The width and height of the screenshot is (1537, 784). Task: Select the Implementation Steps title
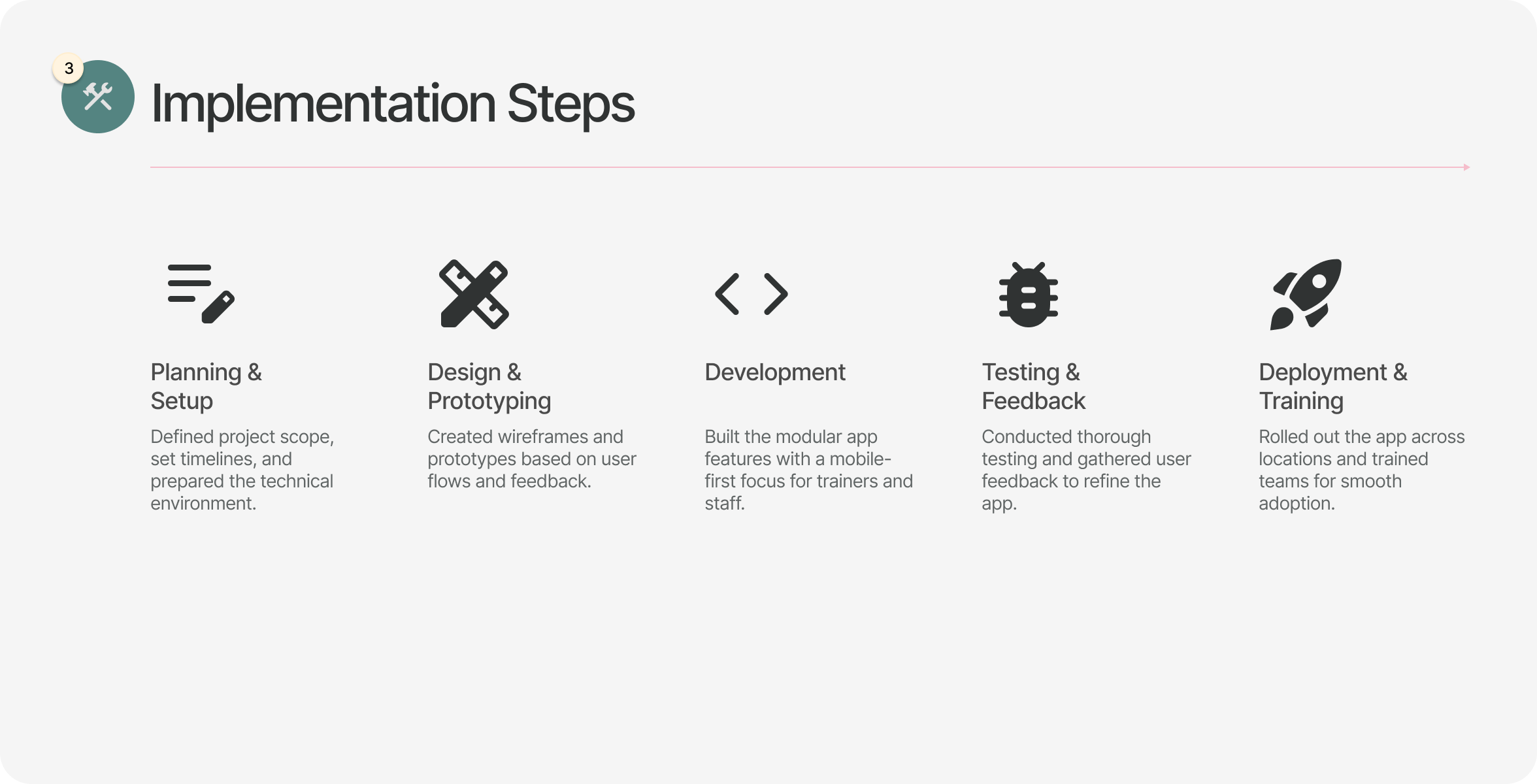tap(393, 103)
